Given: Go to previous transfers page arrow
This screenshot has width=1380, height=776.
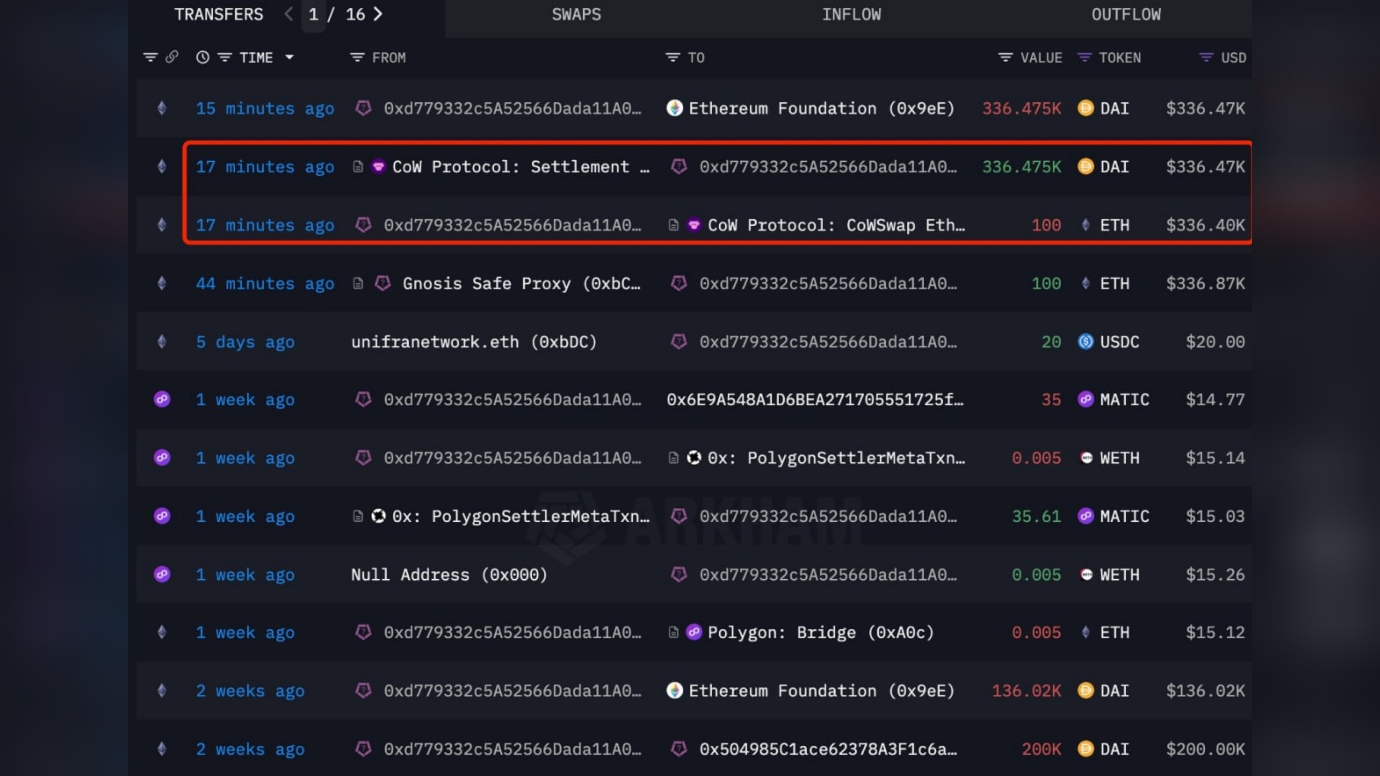Looking at the screenshot, I should click(289, 15).
